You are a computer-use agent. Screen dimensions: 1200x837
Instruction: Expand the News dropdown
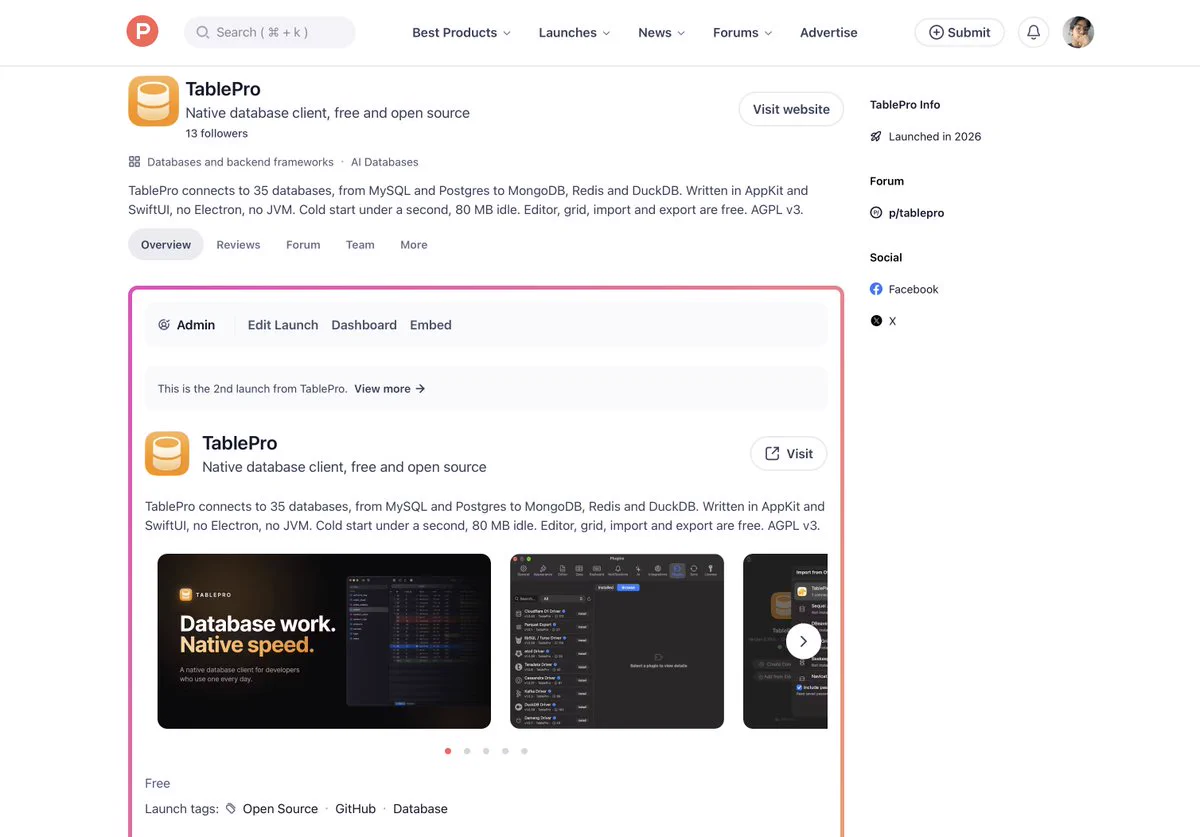point(662,32)
